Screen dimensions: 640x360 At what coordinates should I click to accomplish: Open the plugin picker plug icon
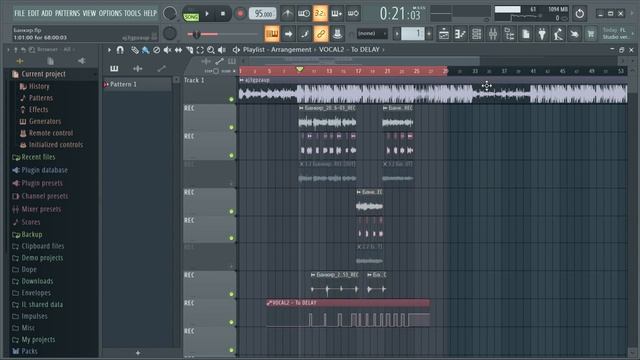click(542, 34)
